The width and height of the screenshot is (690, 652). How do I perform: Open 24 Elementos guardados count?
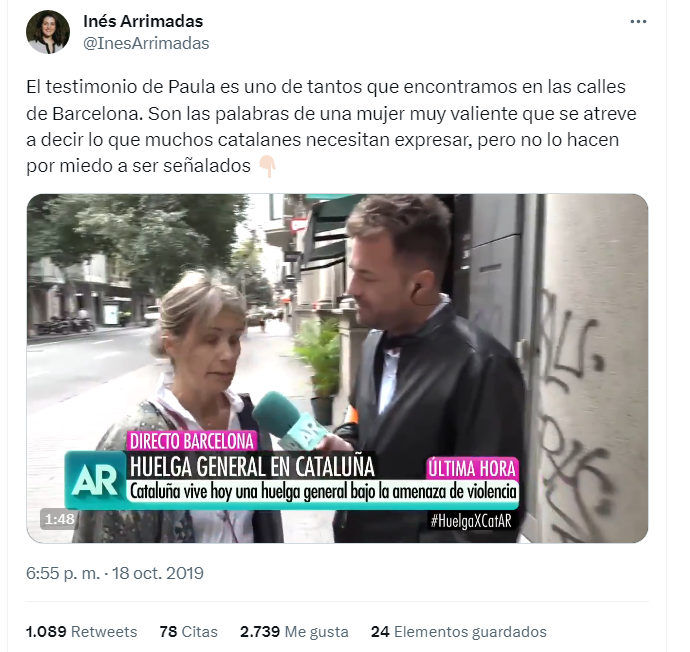coord(459,632)
